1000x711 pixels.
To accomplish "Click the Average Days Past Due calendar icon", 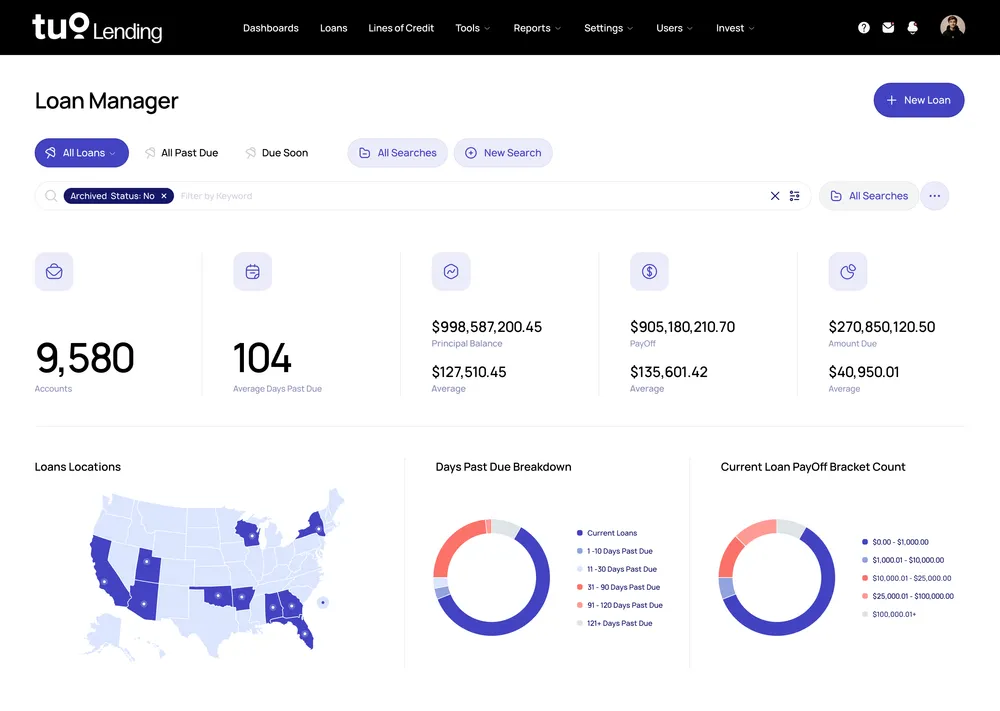I will pos(252,271).
